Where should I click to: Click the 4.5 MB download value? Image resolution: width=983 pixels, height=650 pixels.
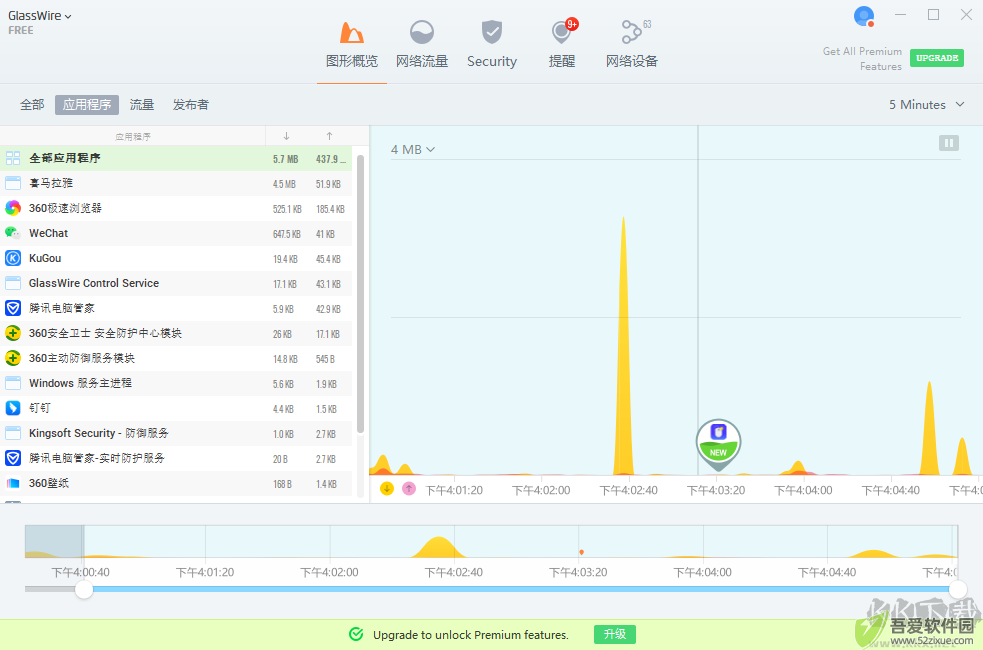coord(284,184)
